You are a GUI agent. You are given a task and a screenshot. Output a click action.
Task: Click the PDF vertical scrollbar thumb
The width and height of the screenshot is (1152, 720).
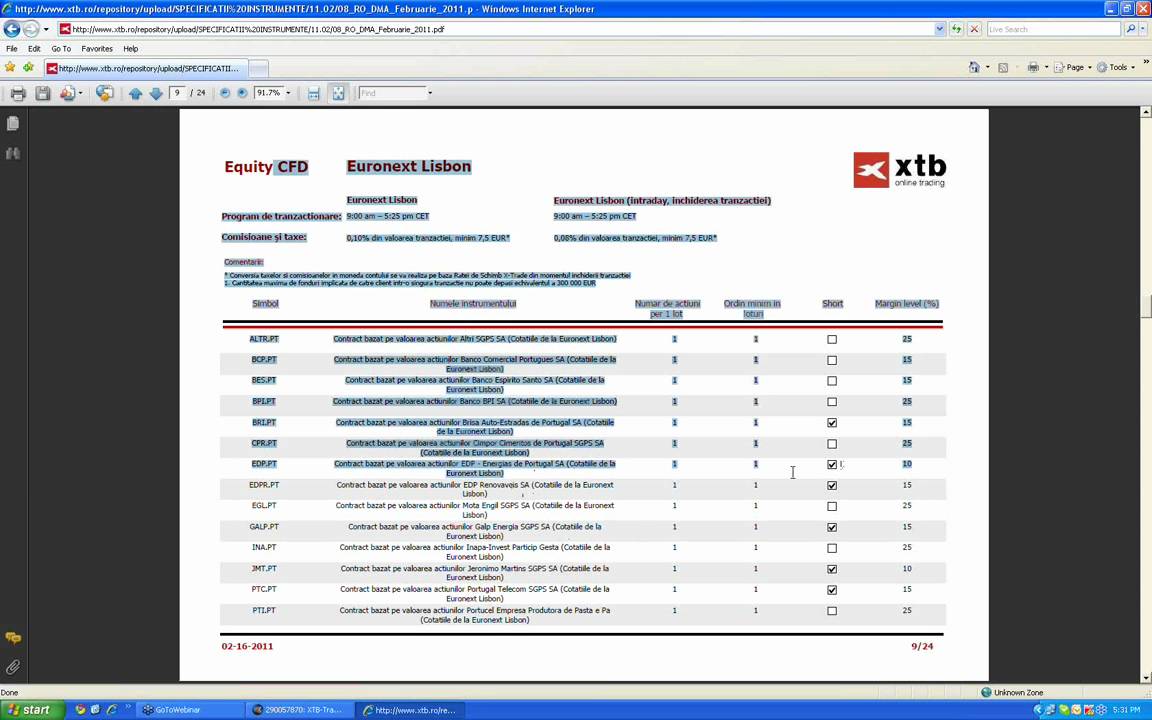coord(1145,306)
